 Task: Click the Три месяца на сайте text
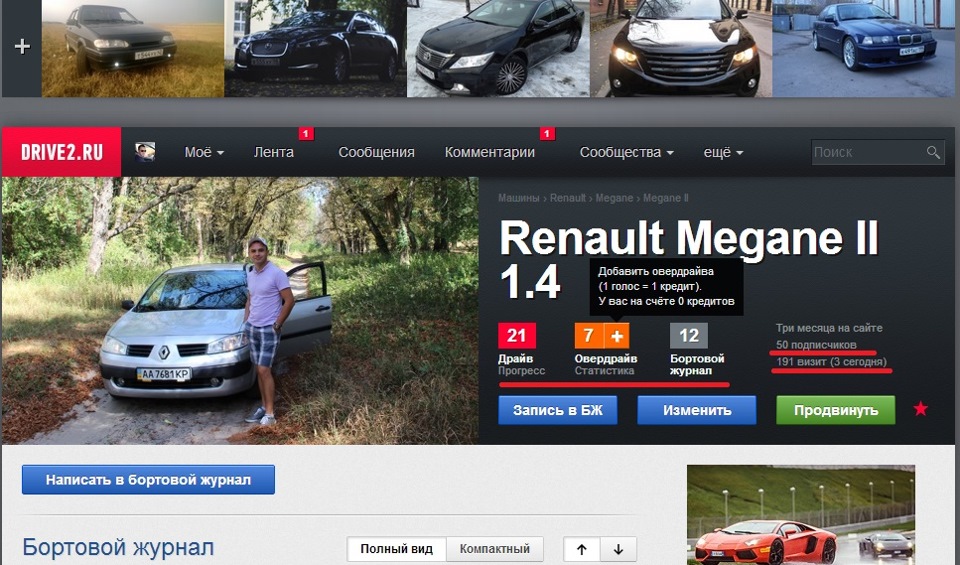click(x=829, y=328)
